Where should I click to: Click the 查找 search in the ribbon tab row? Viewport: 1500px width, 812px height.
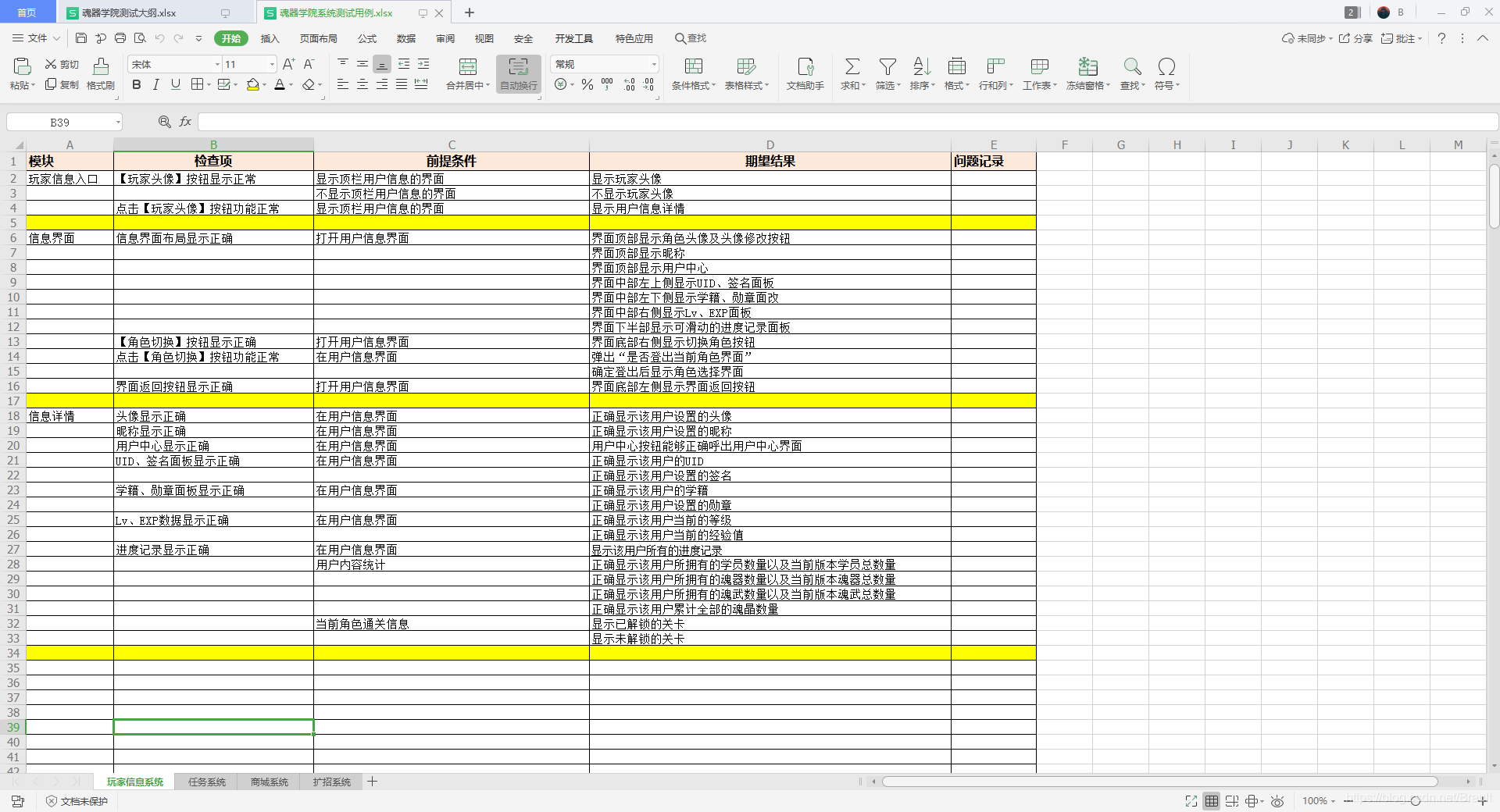(x=691, y=38)
